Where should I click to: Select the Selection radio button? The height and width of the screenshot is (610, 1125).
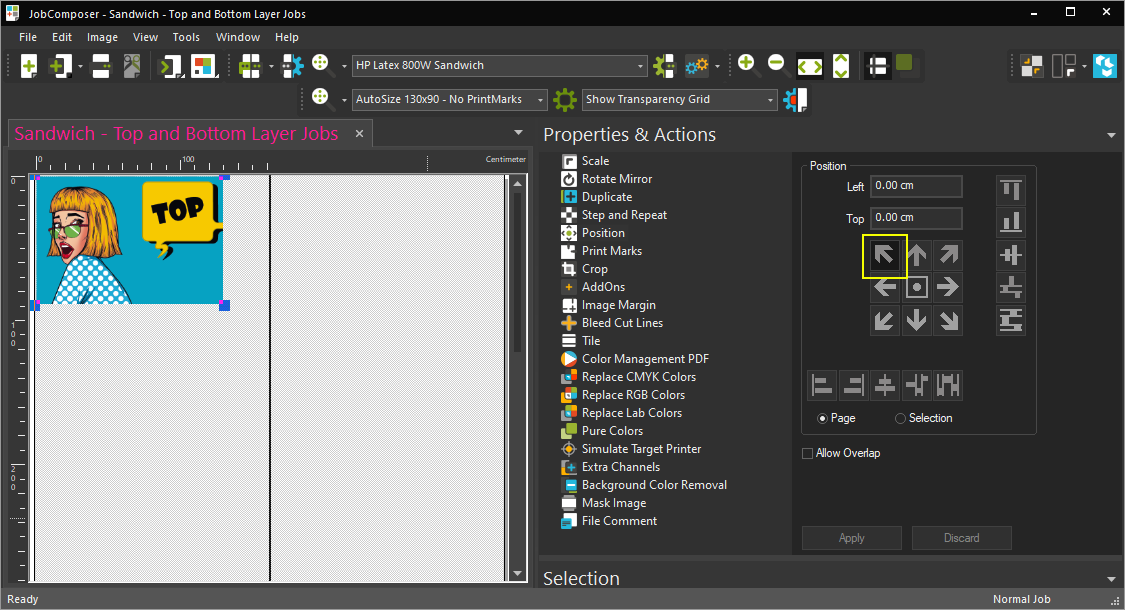tap(900, 418)
